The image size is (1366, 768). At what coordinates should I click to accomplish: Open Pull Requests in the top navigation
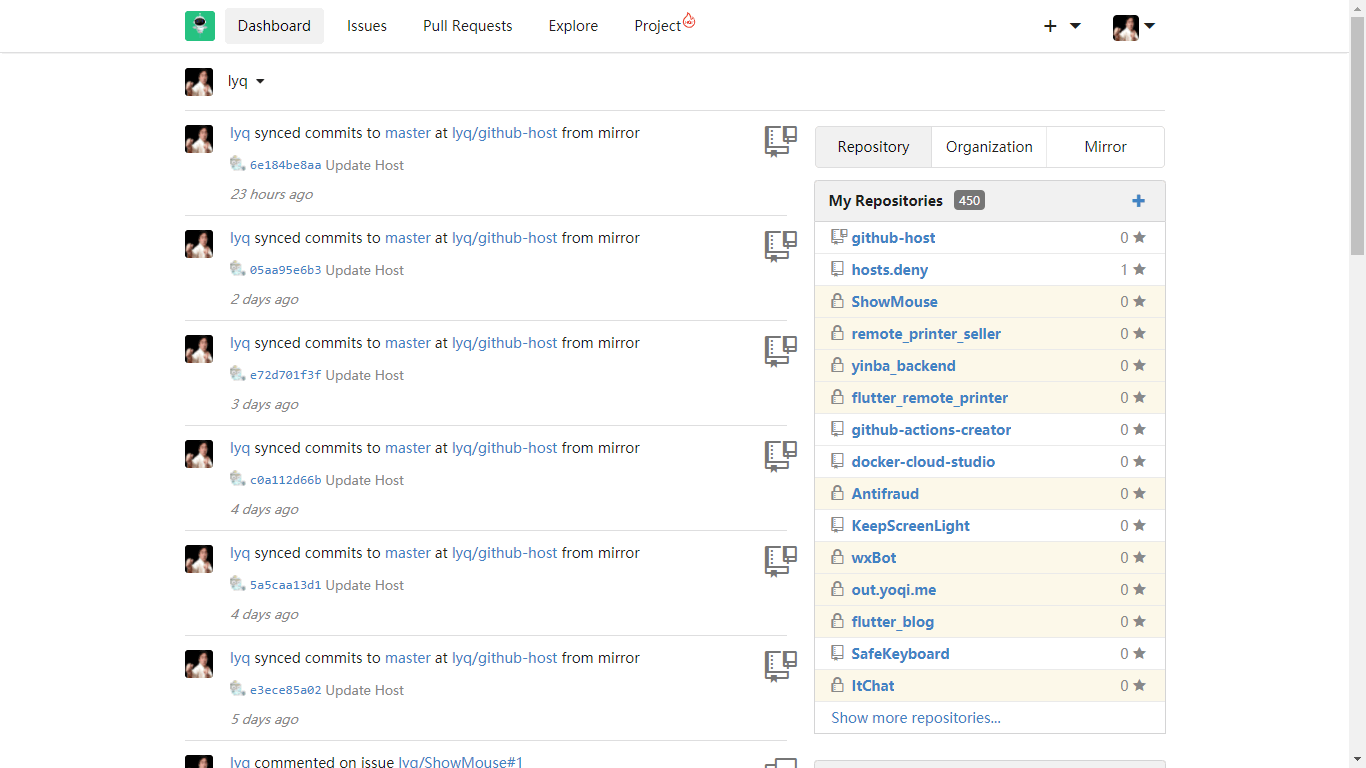(467, 26)
